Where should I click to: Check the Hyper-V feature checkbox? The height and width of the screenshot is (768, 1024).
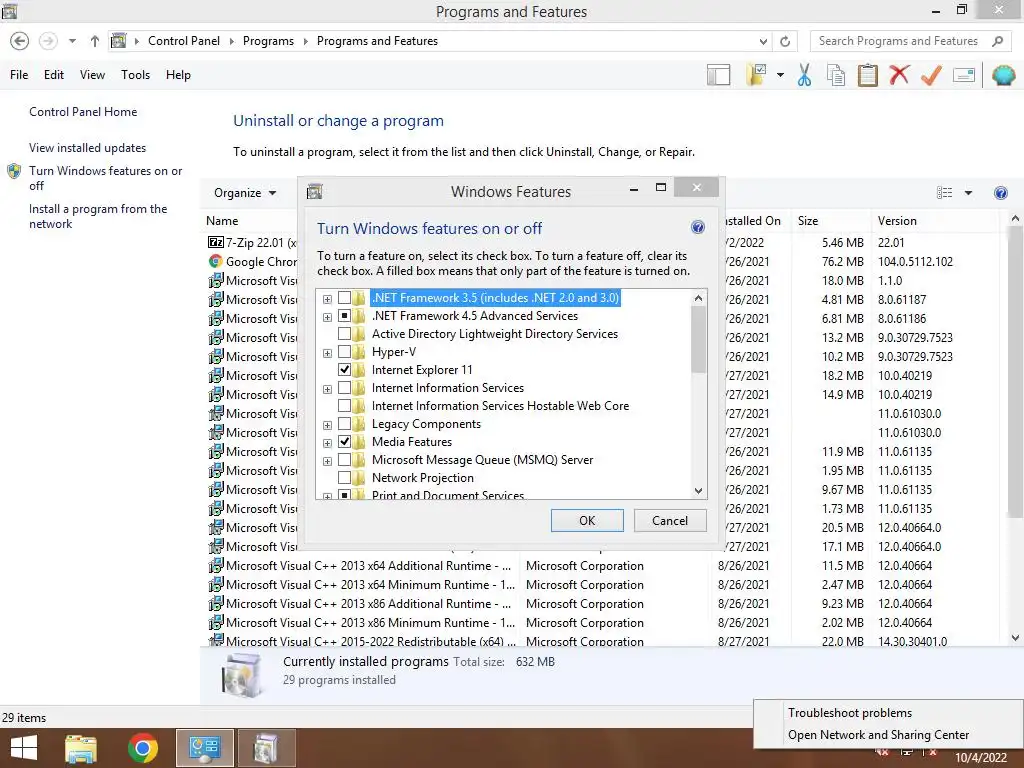[x=344, y=352]
